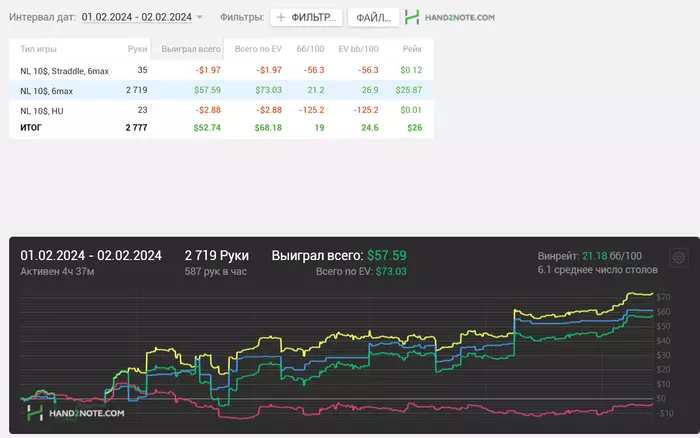Select the NL 10$, HU row
This screenshot has height=438, width=700.
coord(221,110)
